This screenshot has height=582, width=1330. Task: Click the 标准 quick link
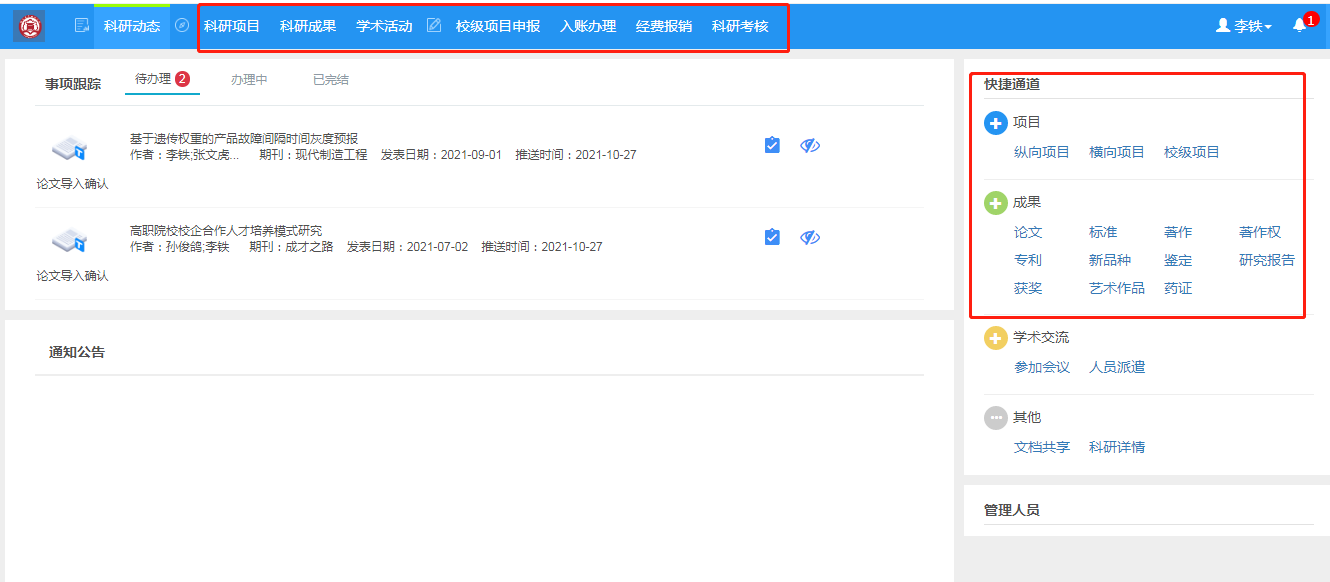[x=1103, y=232]
